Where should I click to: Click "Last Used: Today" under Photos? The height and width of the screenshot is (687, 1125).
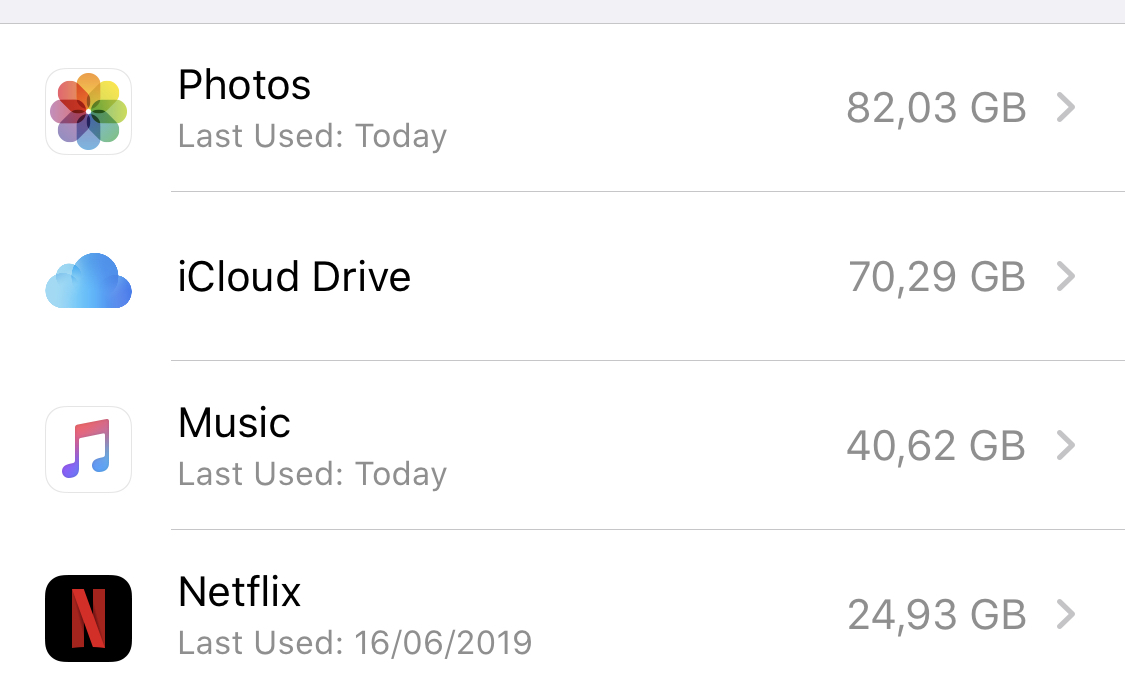click(x=312, y=136)
